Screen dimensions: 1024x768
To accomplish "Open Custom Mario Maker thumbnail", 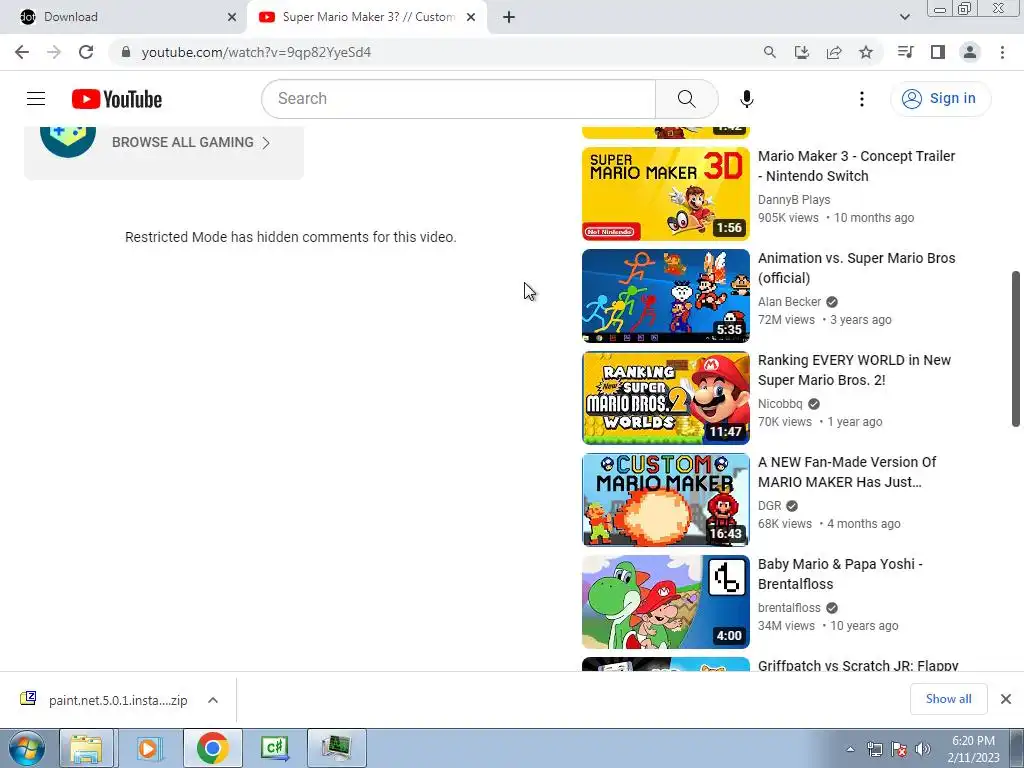I will click(665, 500).
